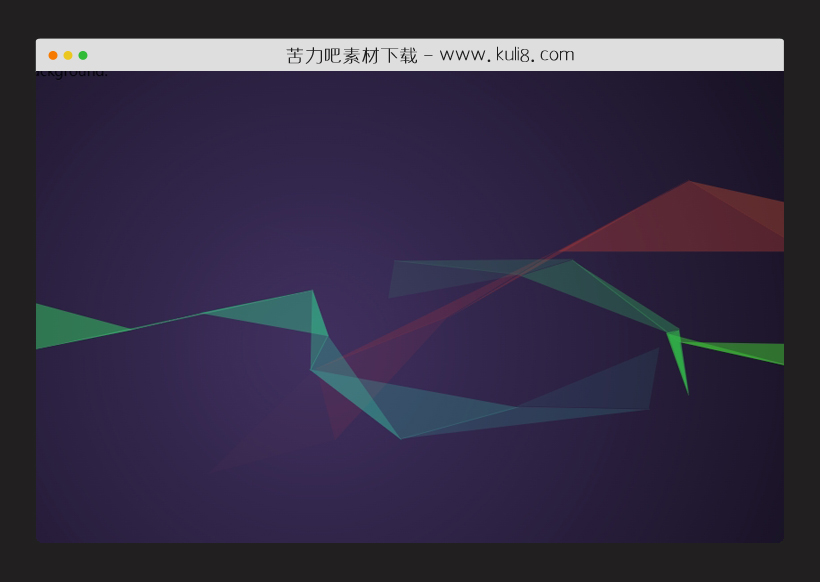820x582 pixels.
Task: Click the yellow dot in the title bar
Action: (x=68, y=55)
